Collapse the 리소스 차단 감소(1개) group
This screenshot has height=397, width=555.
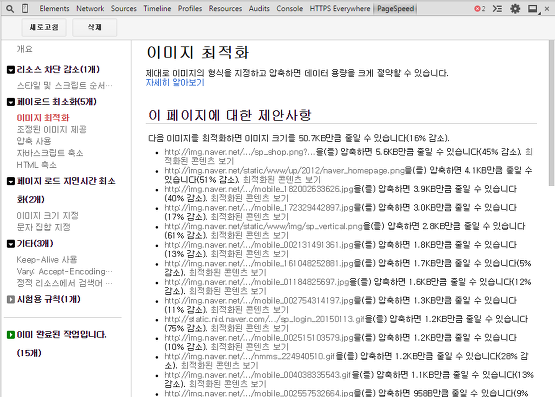(11, 70)
